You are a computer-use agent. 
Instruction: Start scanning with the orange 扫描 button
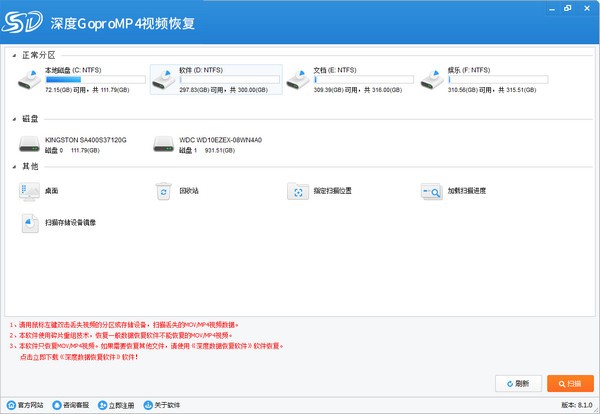(x=570, y=383)
